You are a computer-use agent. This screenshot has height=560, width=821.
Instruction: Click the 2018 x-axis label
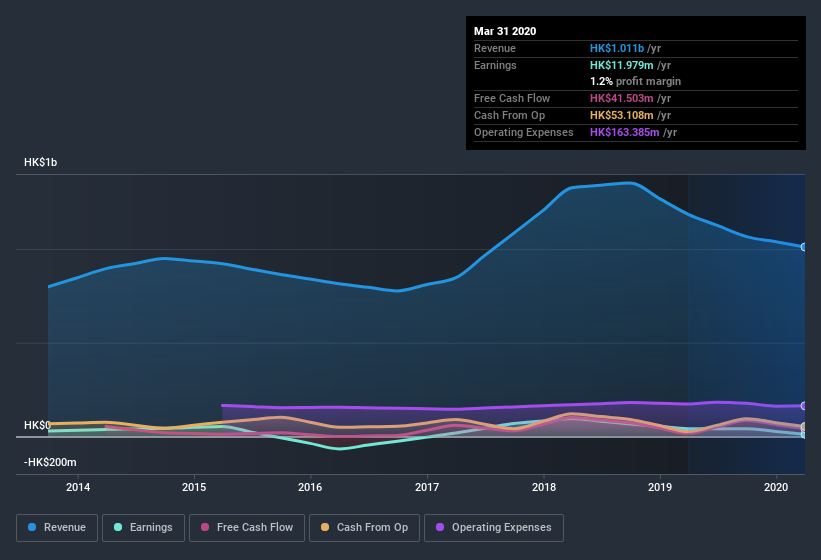pyautogui.click(x=544, y=487)
